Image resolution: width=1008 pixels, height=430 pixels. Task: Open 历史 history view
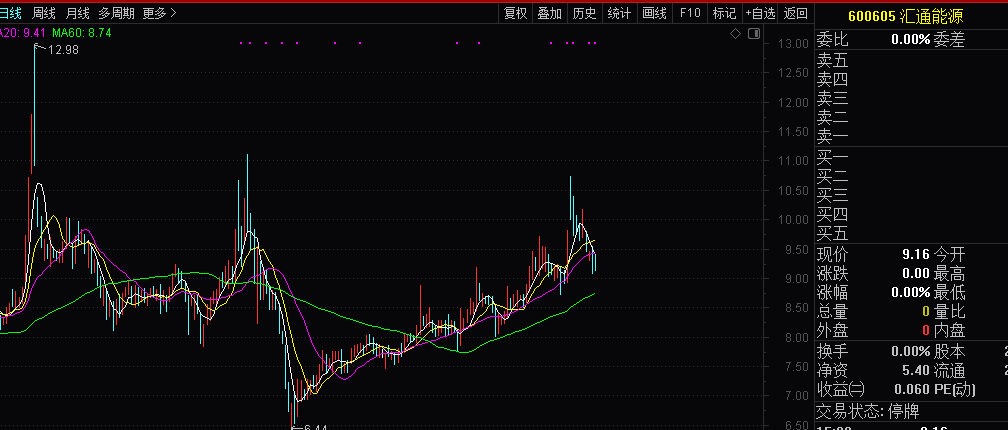[584, 13]
